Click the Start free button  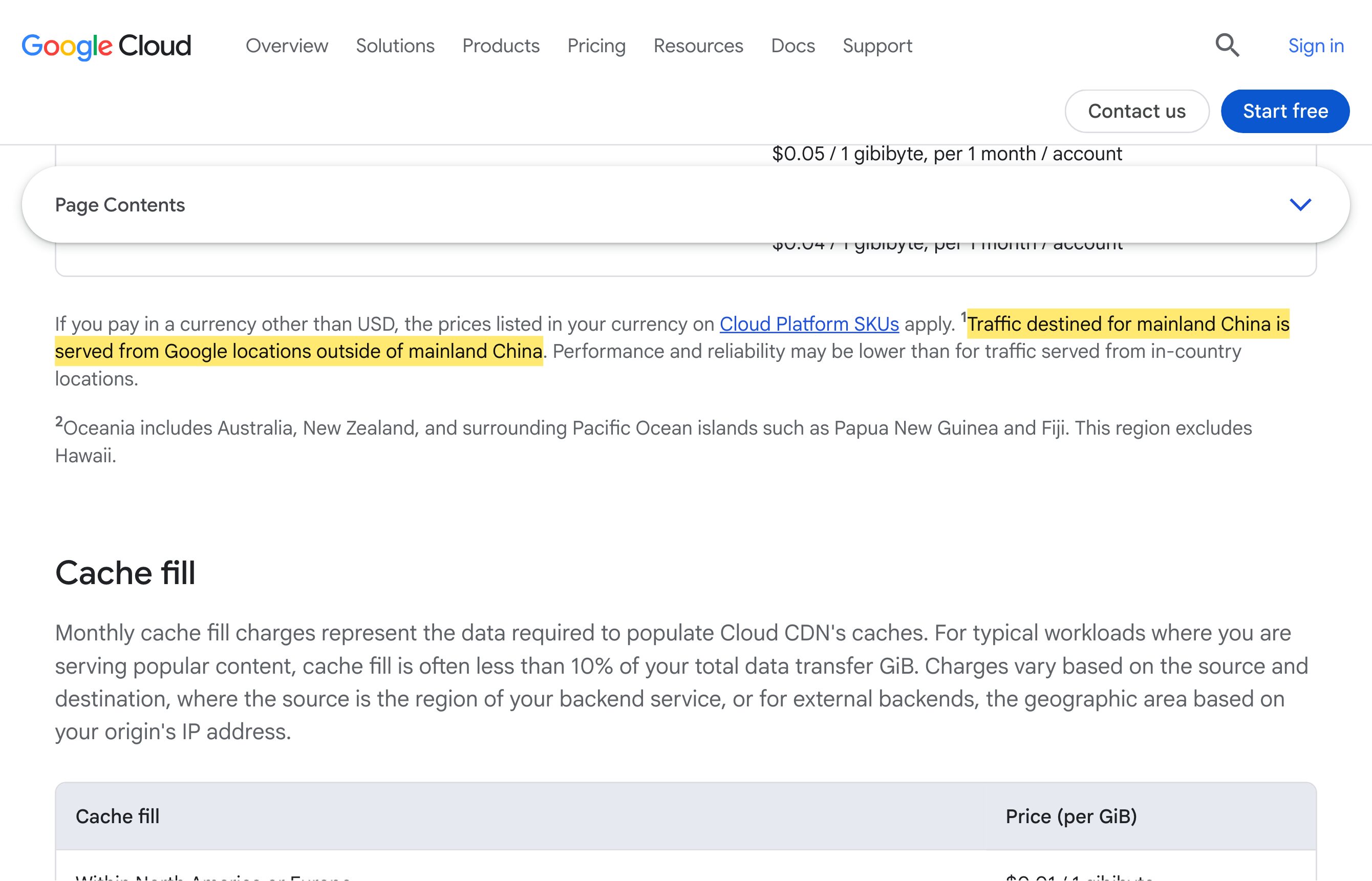[x=1285, y=111]
